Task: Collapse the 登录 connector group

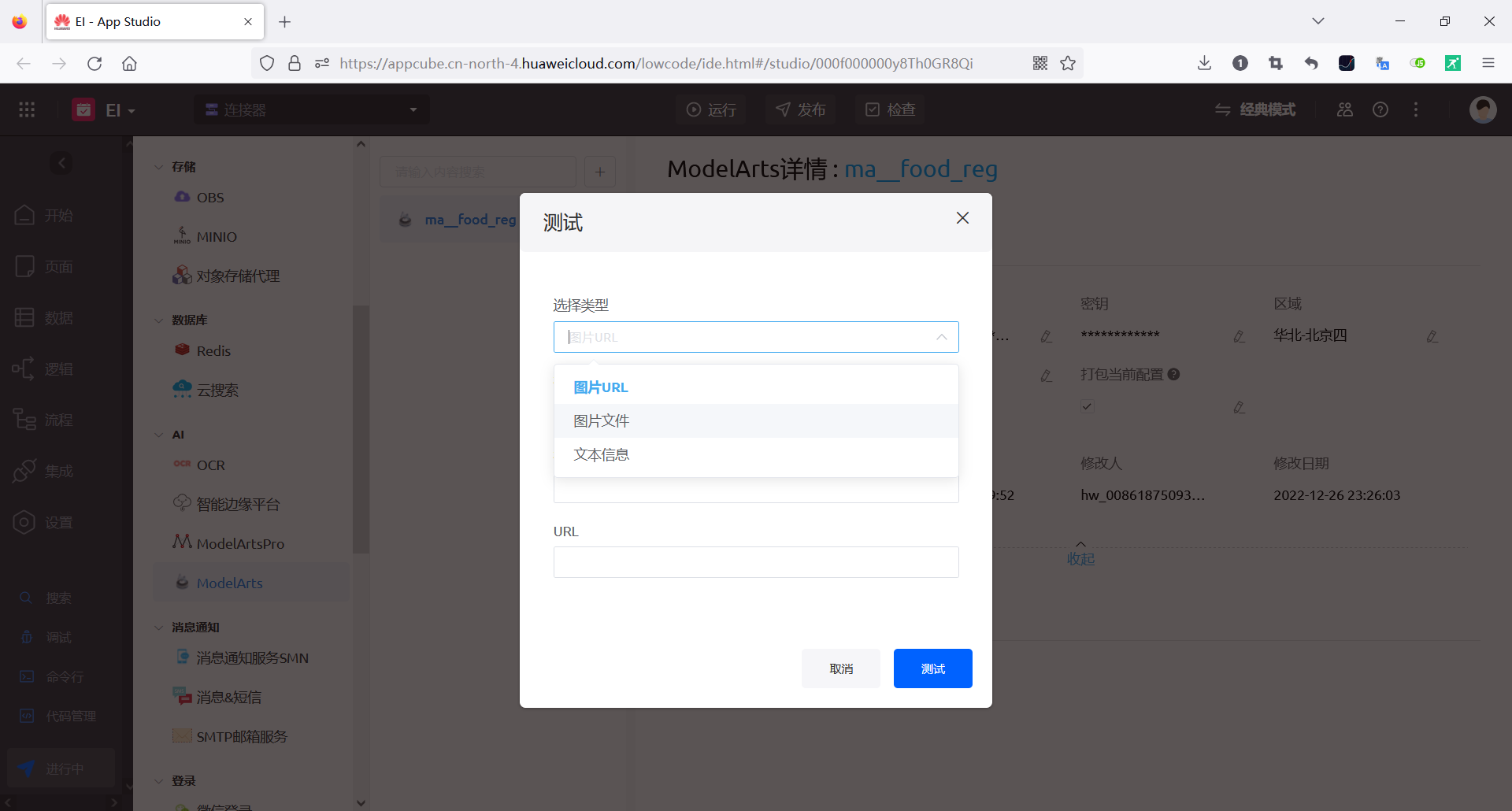Action: (158, 781)
